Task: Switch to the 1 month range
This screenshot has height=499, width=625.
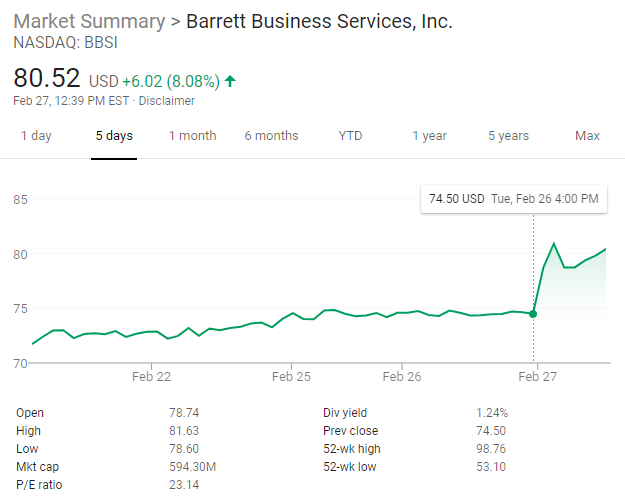Action: pyautogui.click(x=192, y=136)
